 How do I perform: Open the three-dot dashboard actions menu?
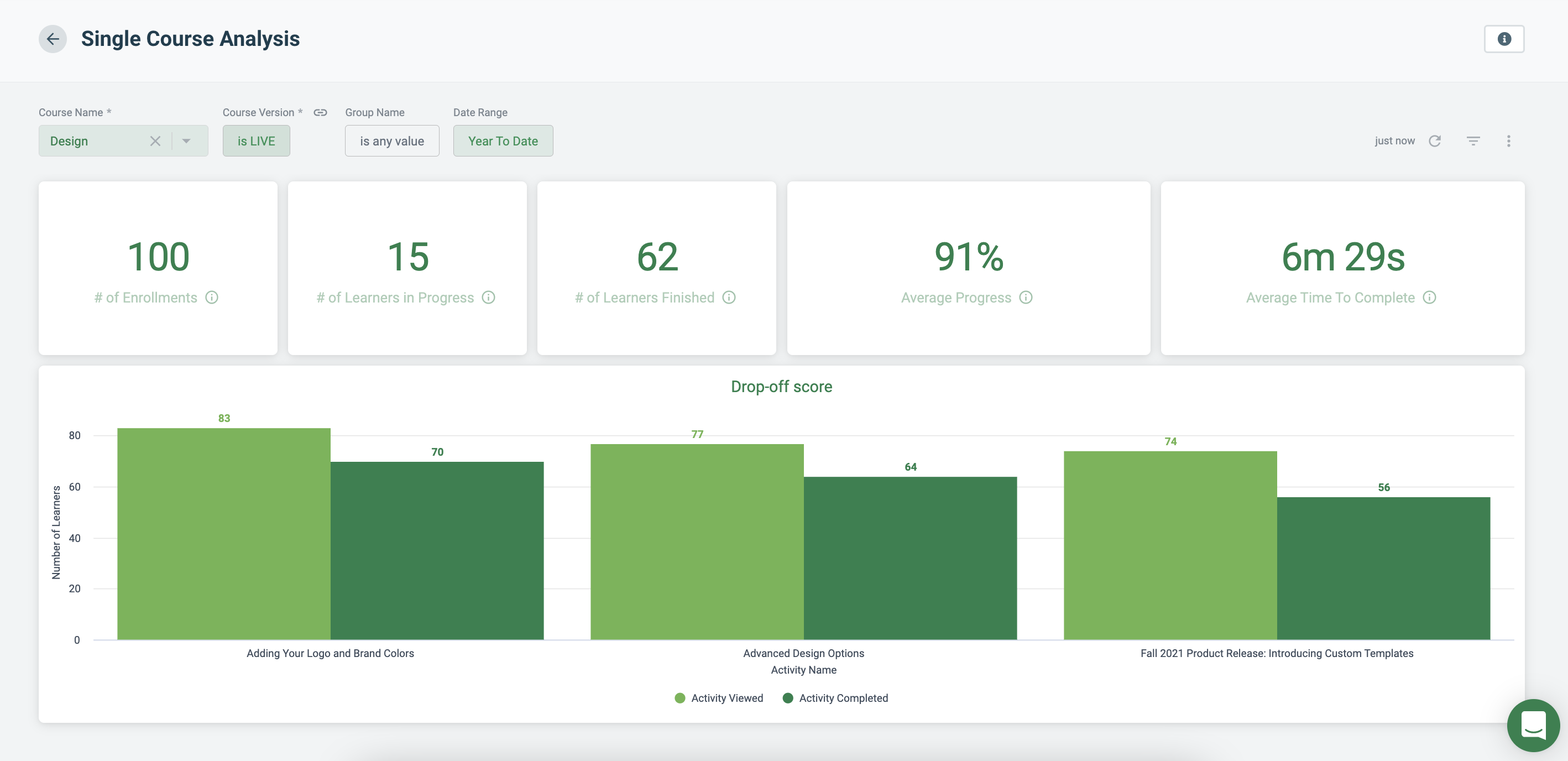pos(1508,141)
